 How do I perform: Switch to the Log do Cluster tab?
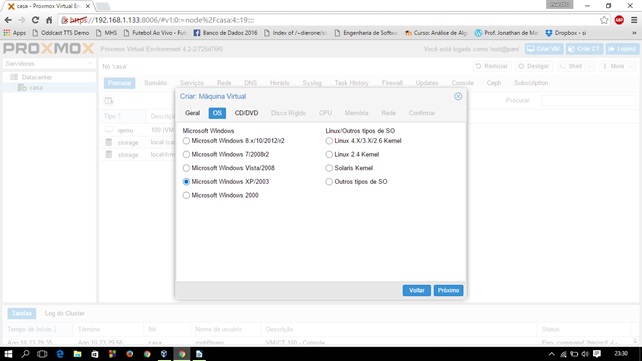(65, 313)
